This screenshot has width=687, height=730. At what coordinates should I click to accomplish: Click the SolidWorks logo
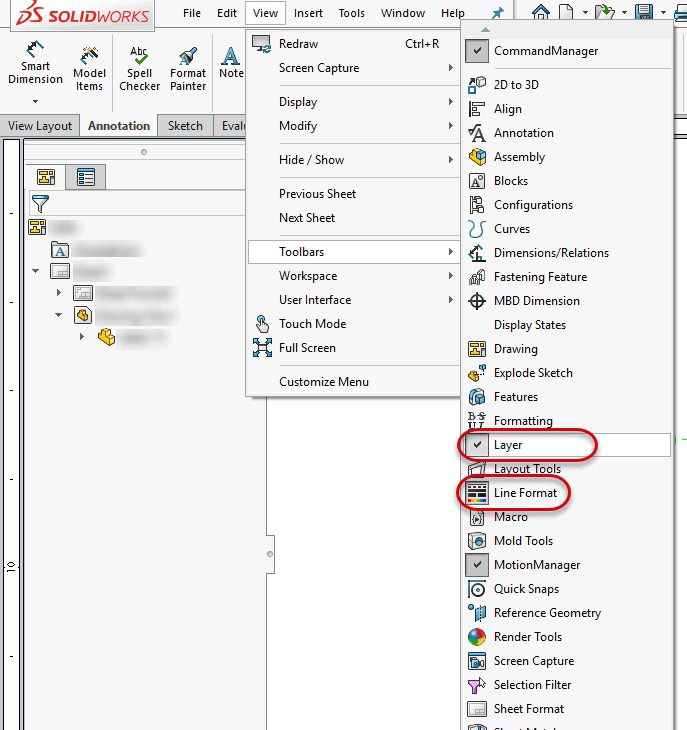82,14
